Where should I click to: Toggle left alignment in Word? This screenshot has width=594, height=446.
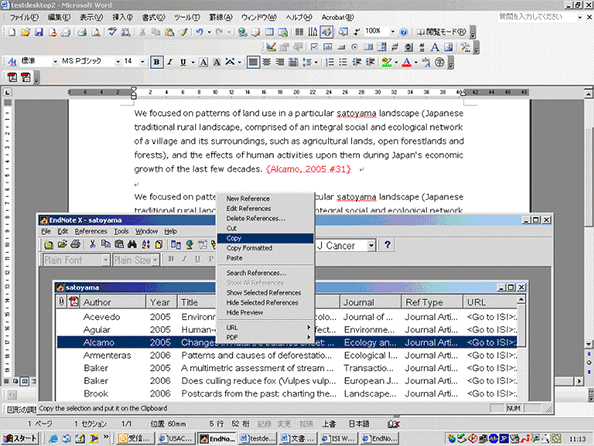(253, 62)
